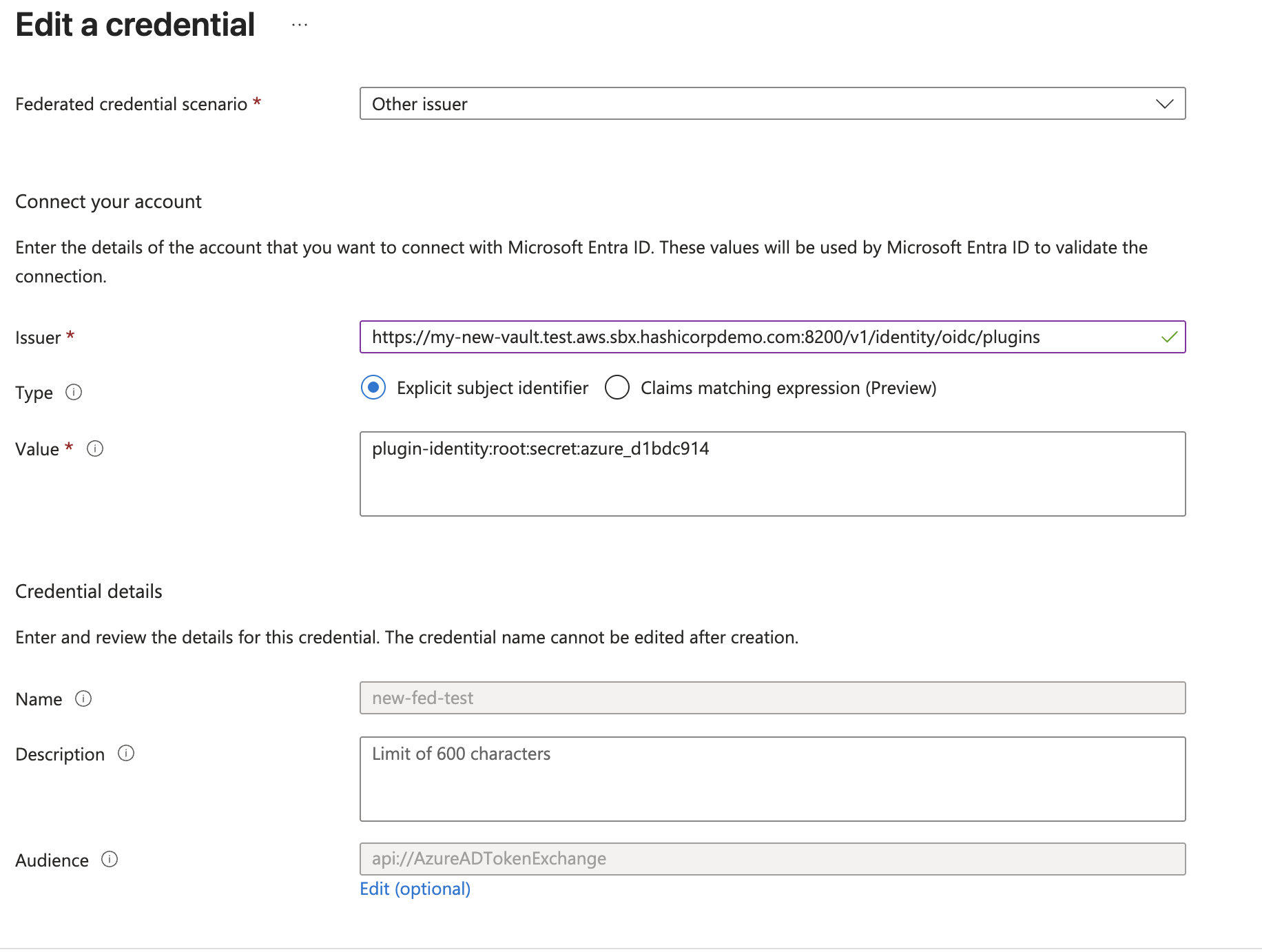Click the Edit a credential page title
Viewport: 1262px width, 952px height.
coord(135,25)
